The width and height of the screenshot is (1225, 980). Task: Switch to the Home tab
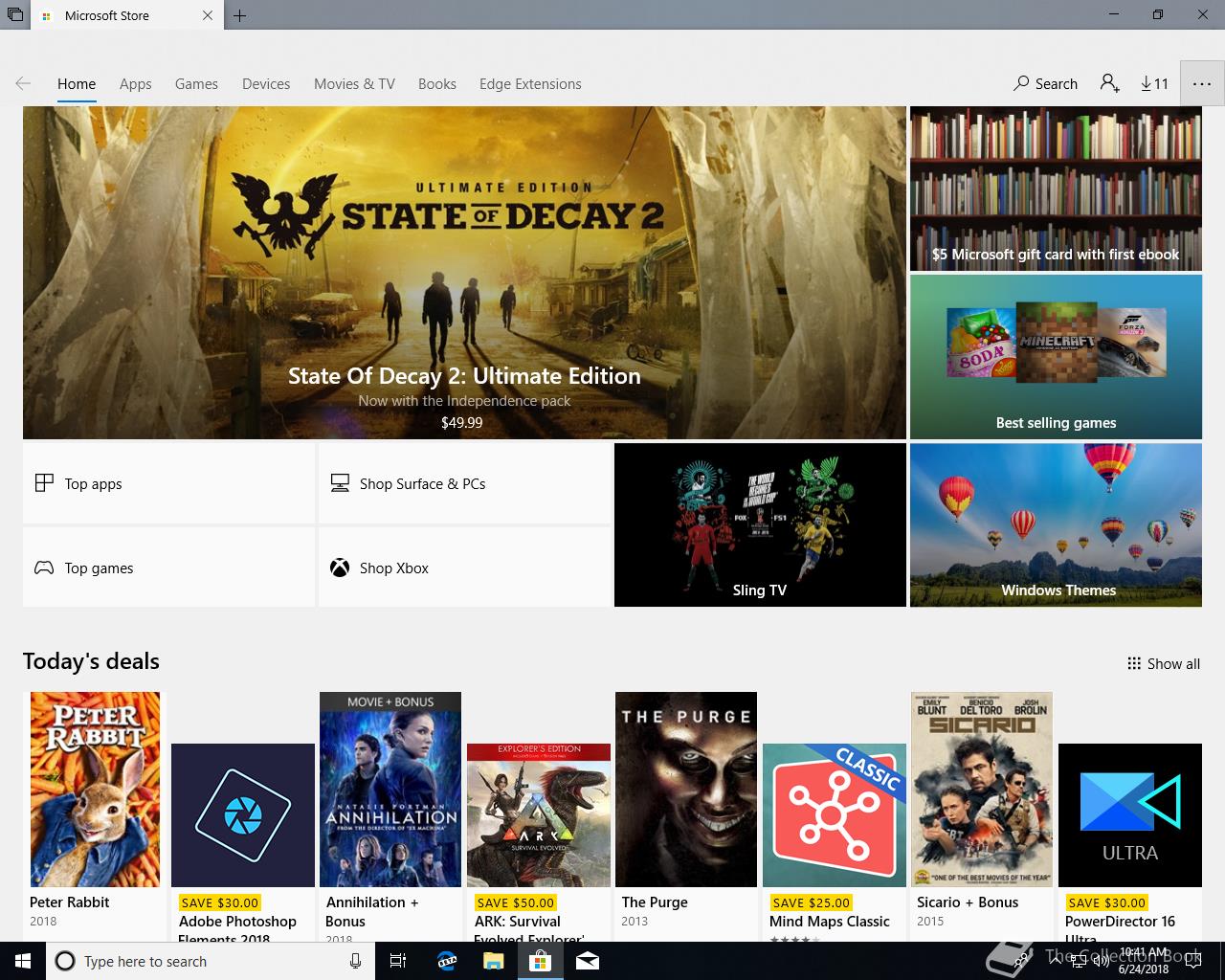pos(77,84)
